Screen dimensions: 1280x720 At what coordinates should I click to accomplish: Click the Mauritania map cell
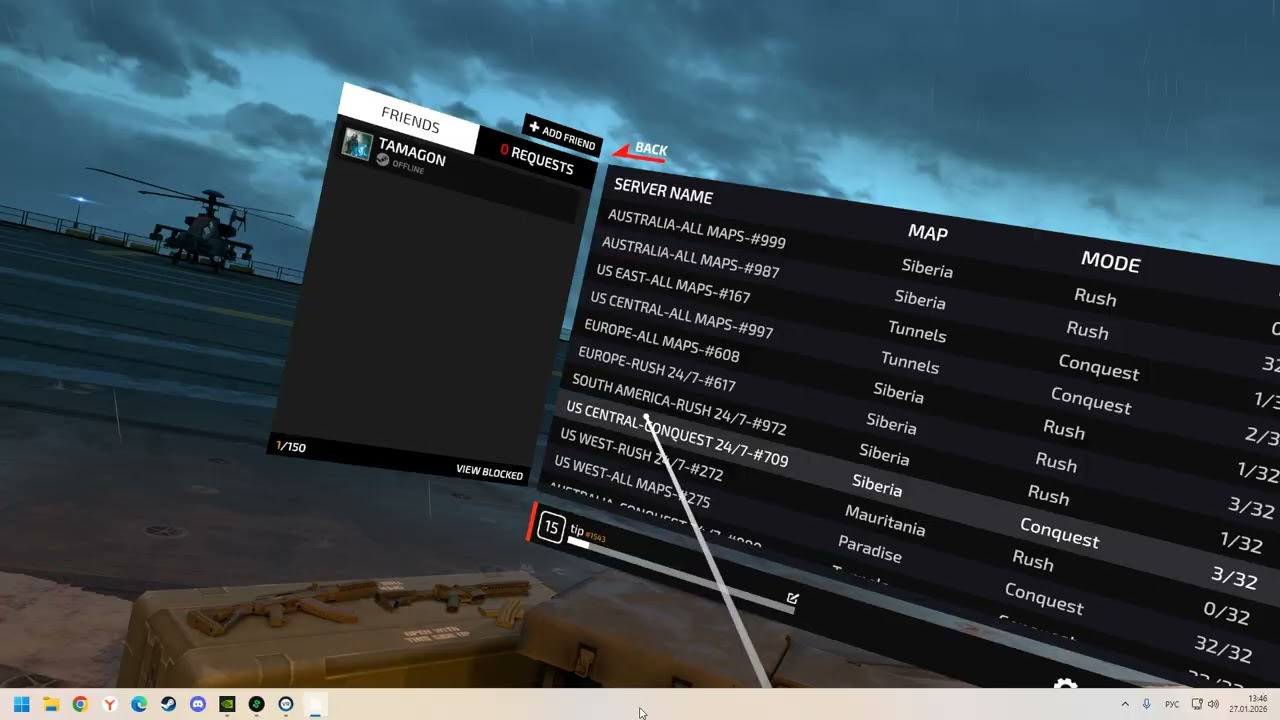(x=885, y=520)
